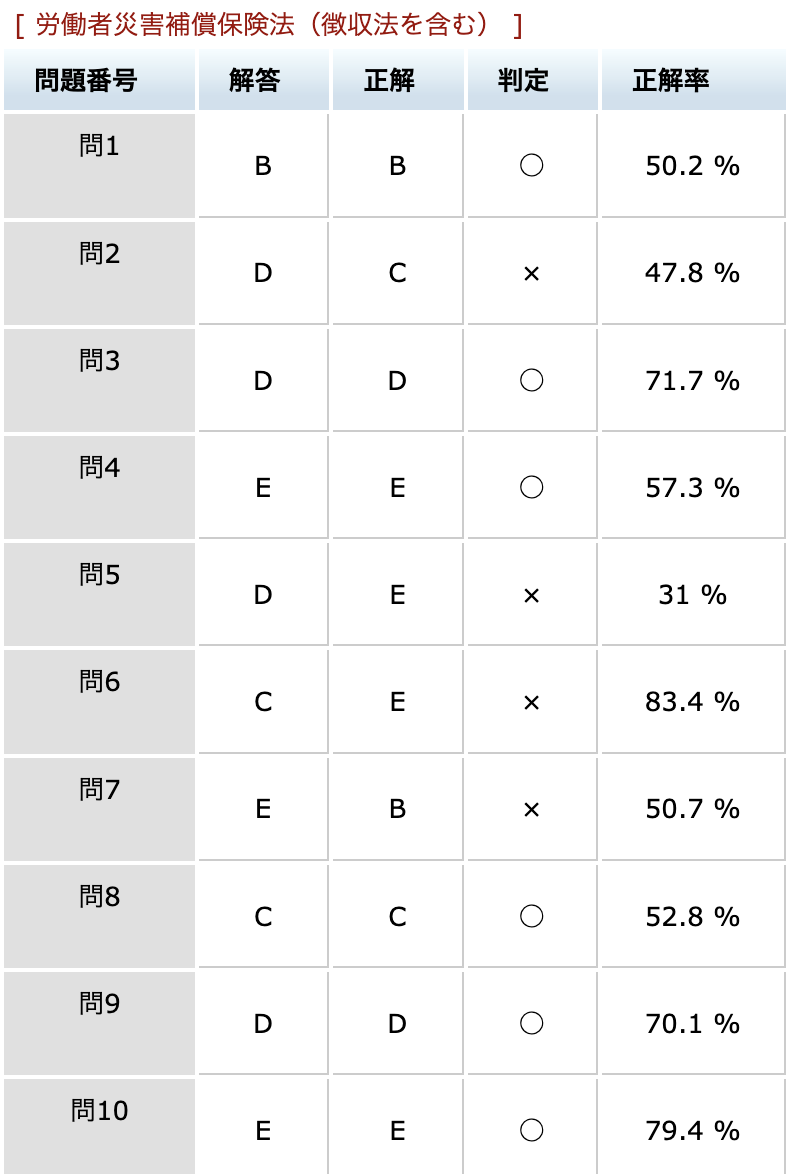Viewport: 810px width, 1174px height.
Task: Click the circle mark for 問8
Action: (x=532, y=916)
